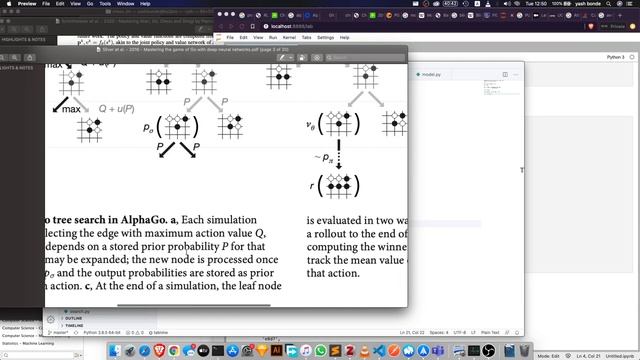Viewport: 640px width, 360px height.
Task: Click the battery 100% indicator in menu bar
Action: [x=562, y=4]
